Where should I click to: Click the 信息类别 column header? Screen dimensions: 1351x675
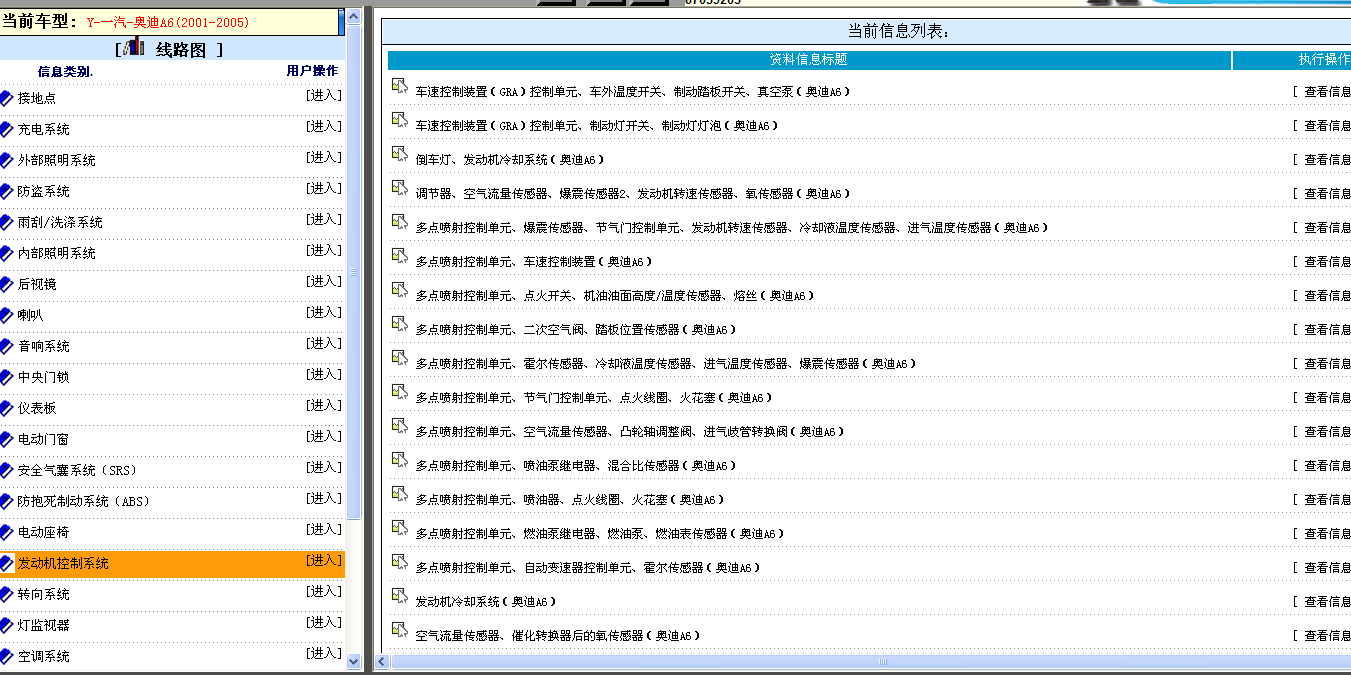point(65,72)
